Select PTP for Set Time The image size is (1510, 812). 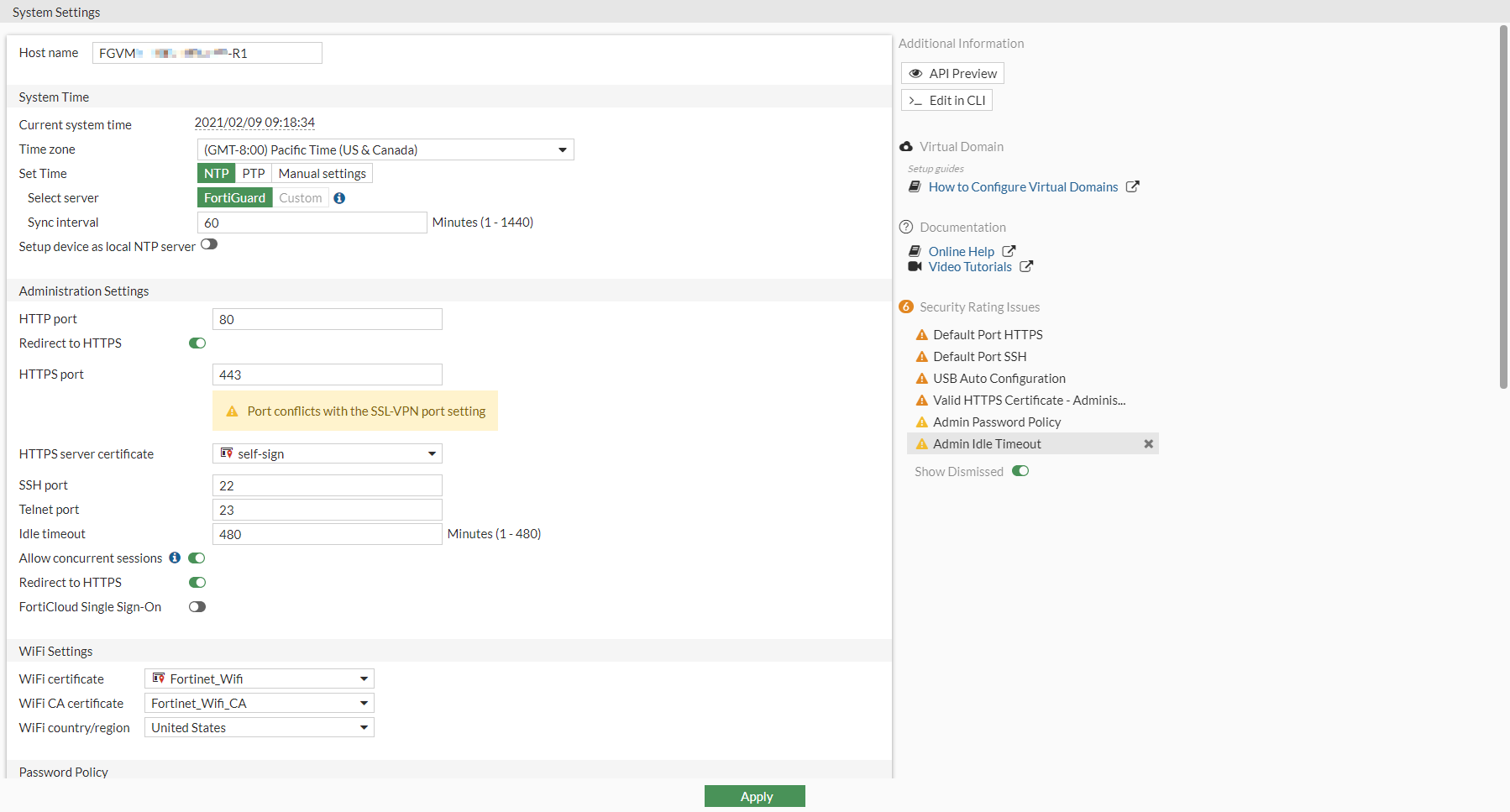tap(254, 174)
